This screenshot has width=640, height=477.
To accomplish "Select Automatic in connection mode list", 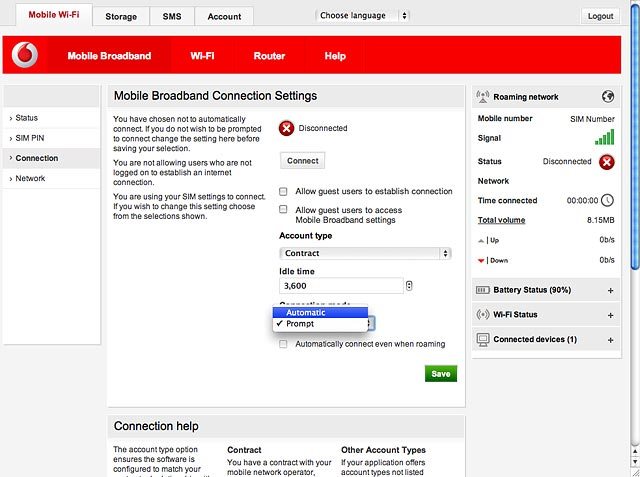I will [x=320, y=313].
